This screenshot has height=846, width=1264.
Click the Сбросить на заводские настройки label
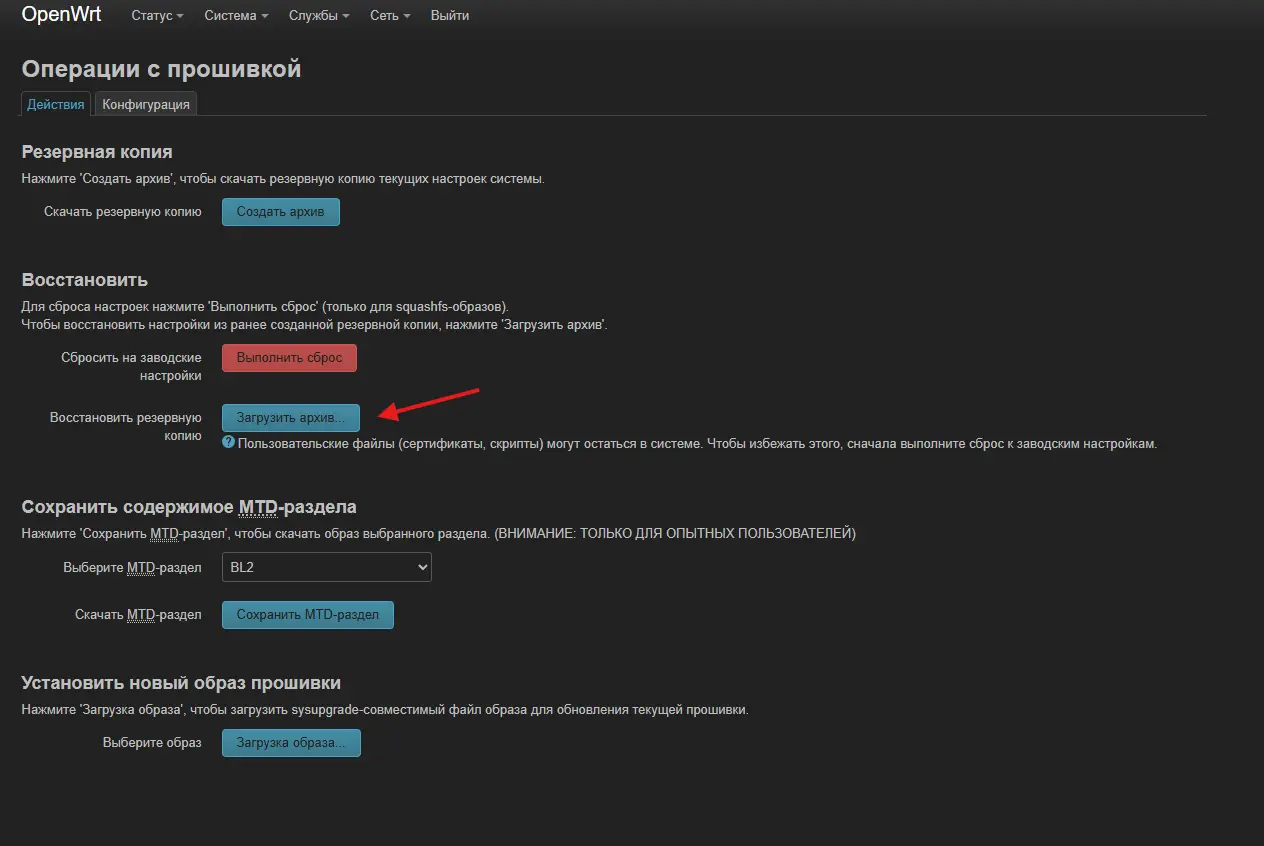point(131,367)
